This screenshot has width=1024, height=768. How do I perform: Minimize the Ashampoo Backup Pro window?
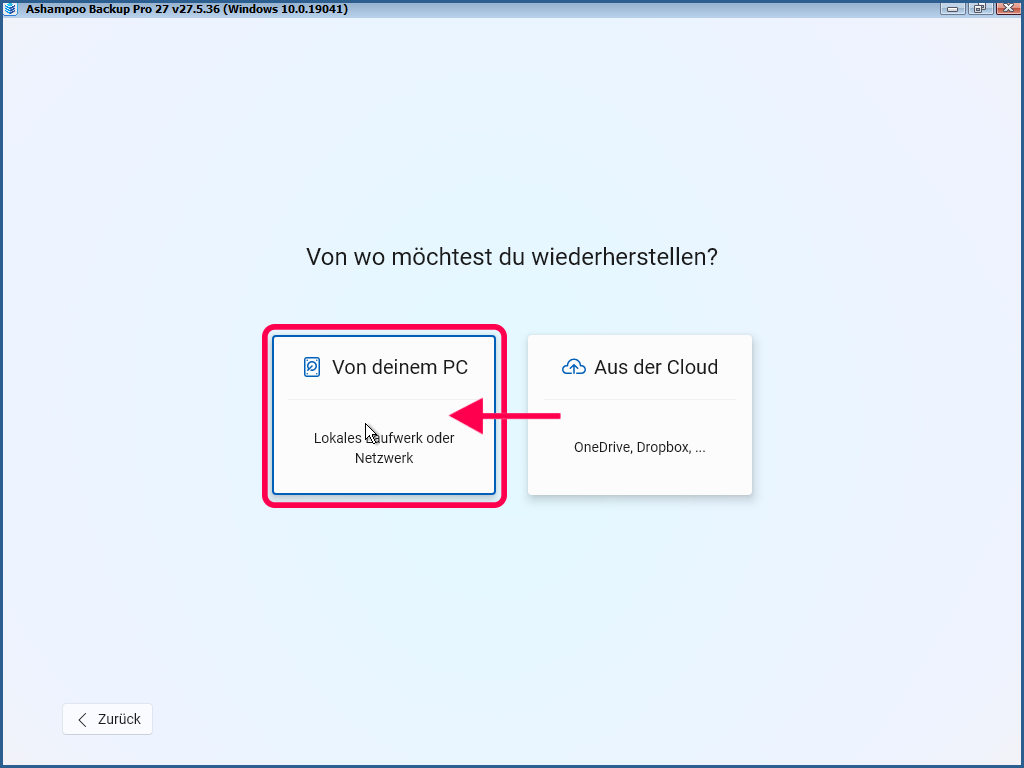(x=953, y=8)
